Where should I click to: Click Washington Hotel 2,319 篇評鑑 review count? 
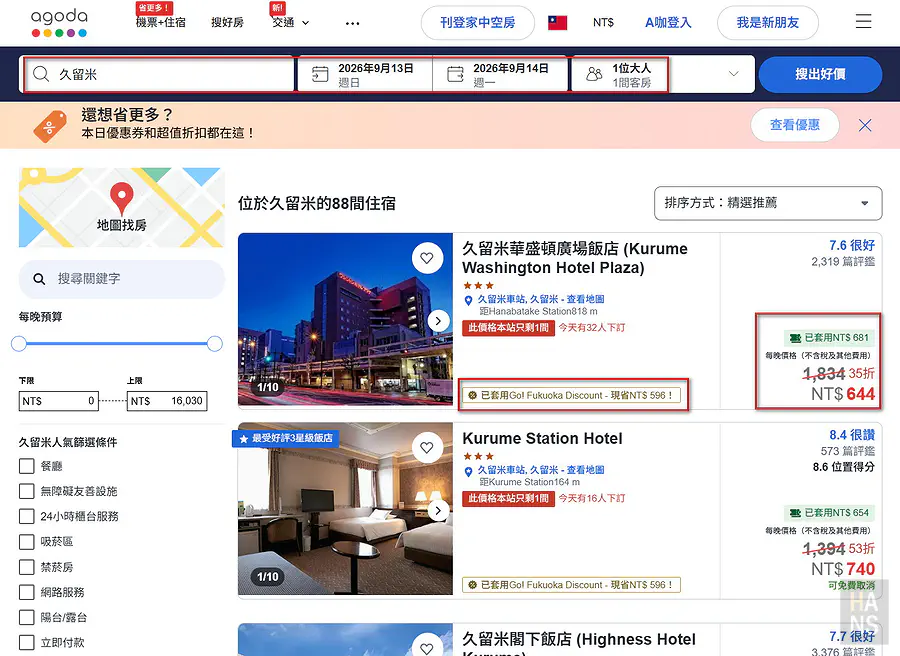pyautogui.click(x=843, y=262)
